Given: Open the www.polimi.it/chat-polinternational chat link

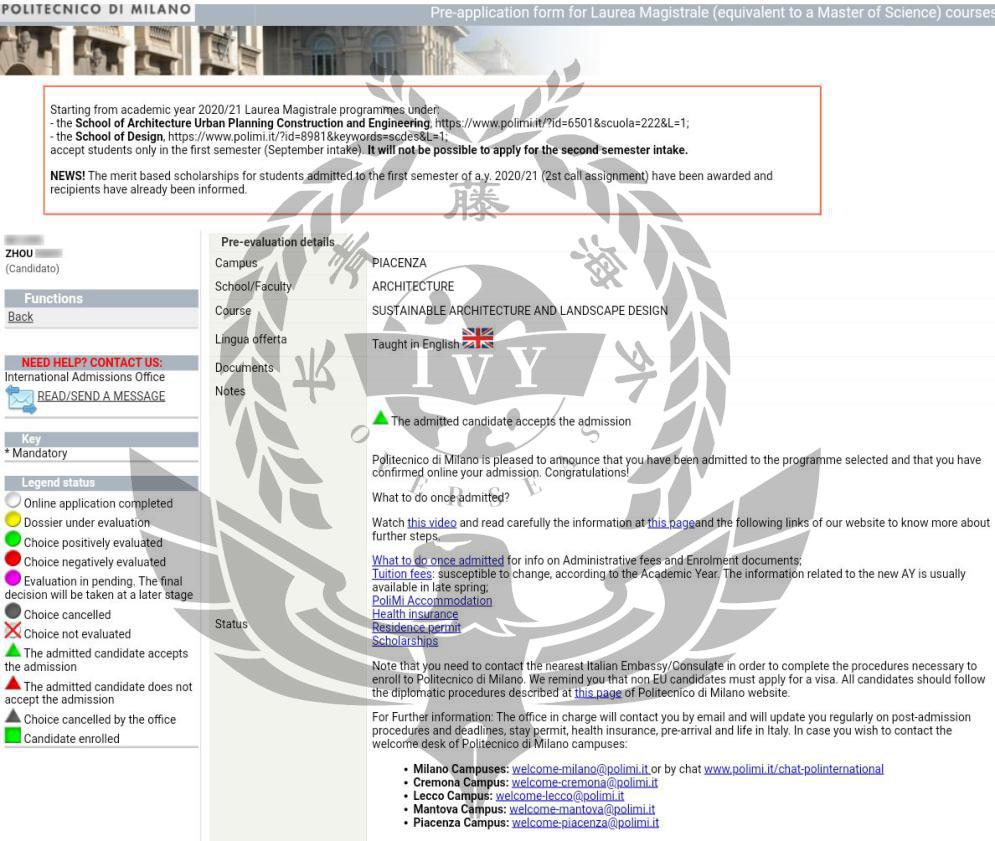Looking at the screenshot, I should 794,769.
